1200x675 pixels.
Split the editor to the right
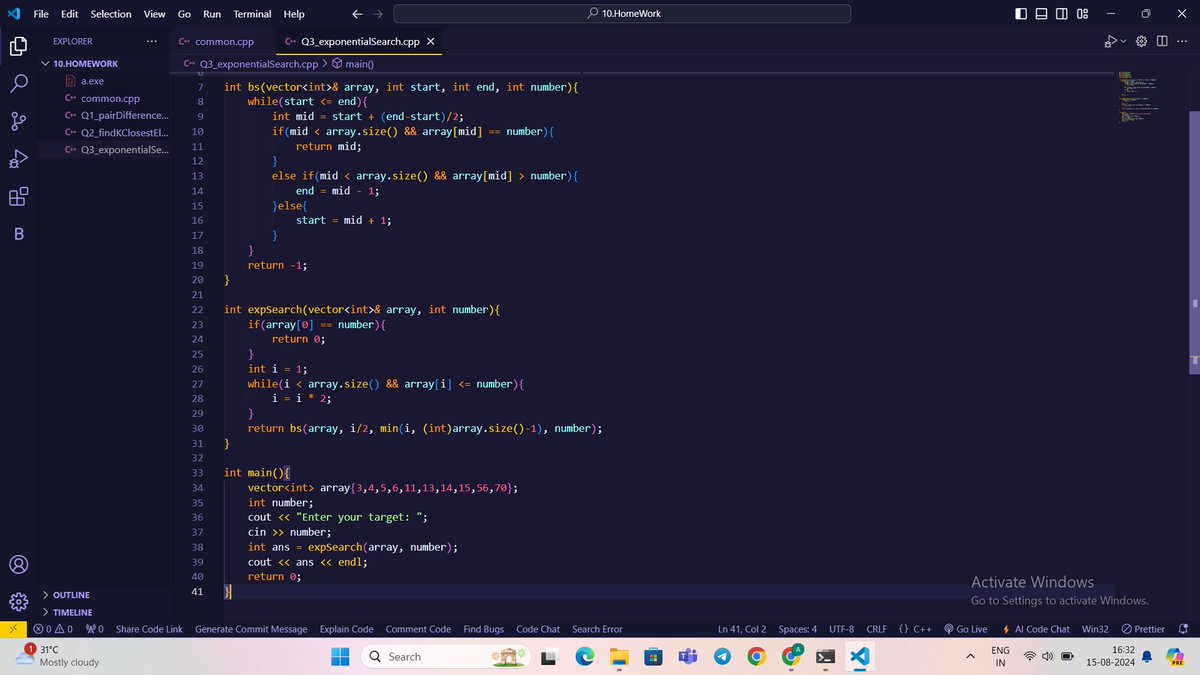tap(1162, 41)
